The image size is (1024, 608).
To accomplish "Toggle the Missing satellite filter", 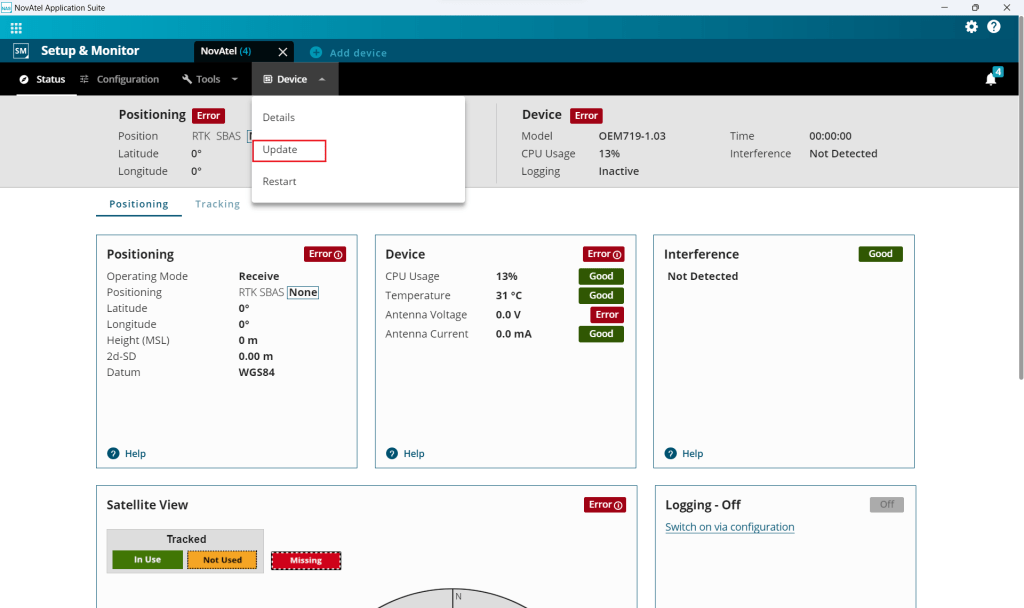I will click(x=306, y=560).
